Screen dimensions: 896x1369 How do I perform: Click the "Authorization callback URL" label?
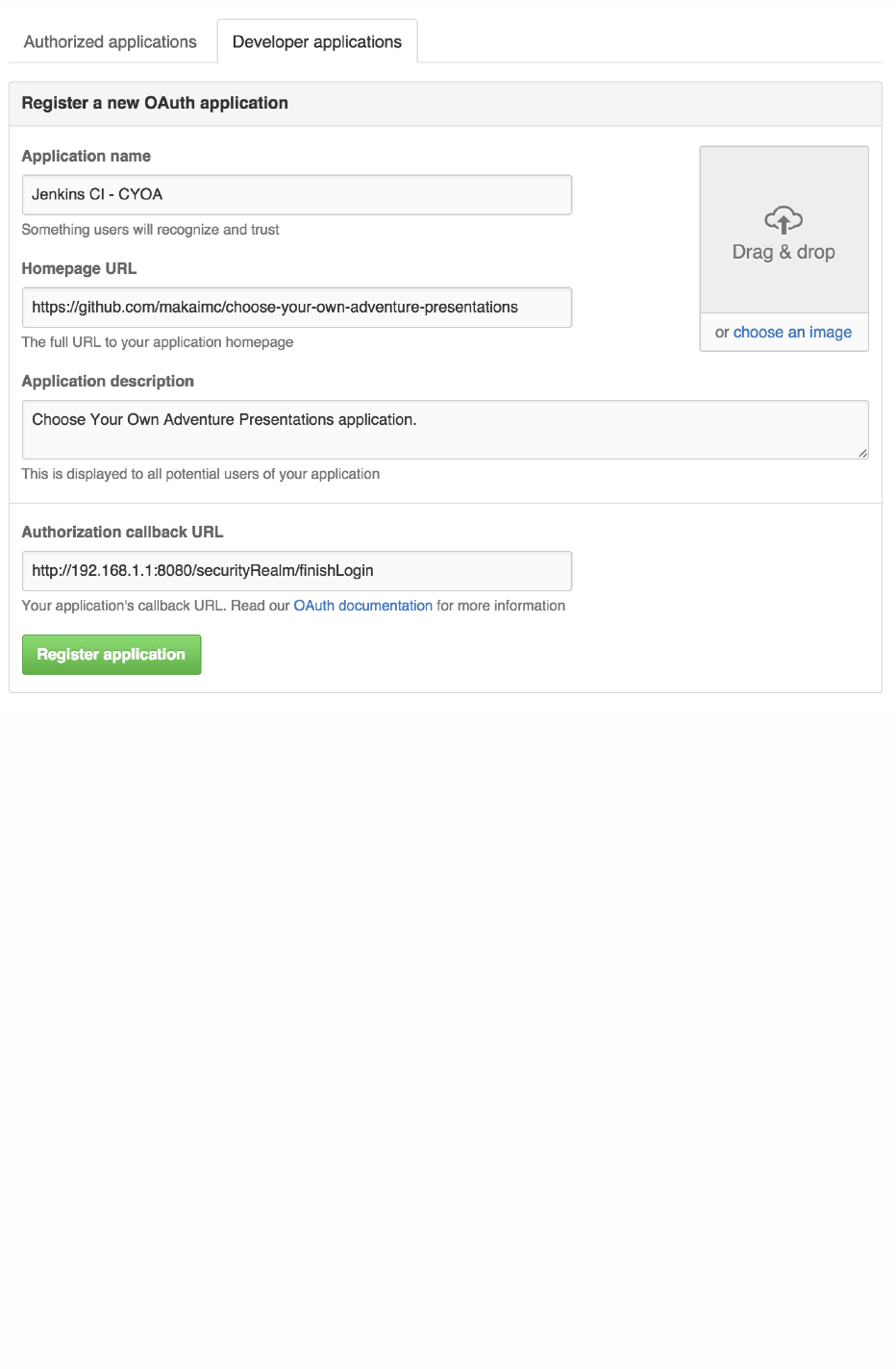(x=122, y=532)
